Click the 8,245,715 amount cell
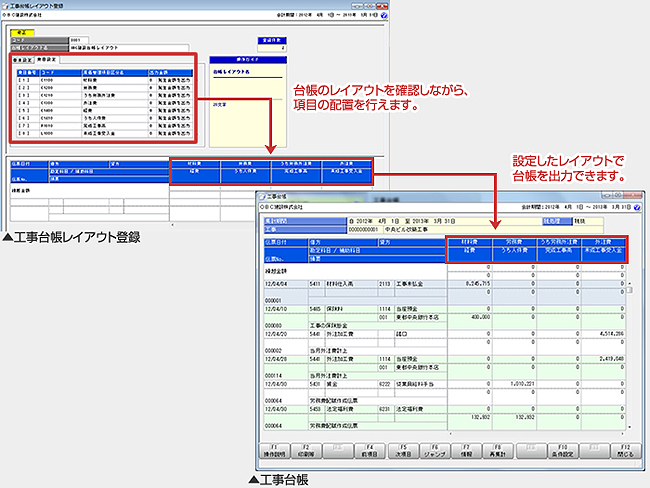The width and height of the screenshot is (650, 488). click(x=470, y=284)
